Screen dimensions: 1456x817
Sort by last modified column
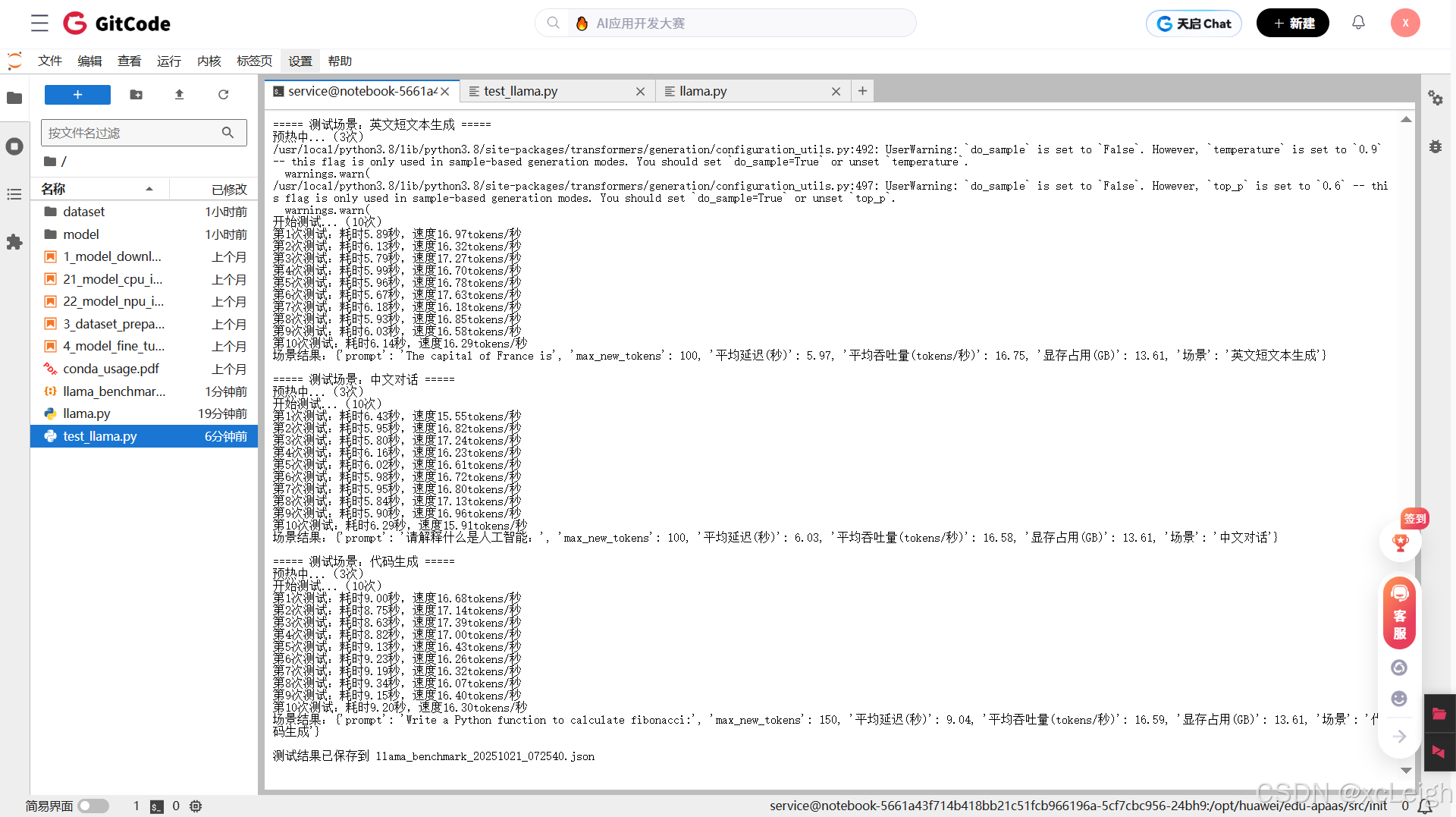tap(215, 189)
